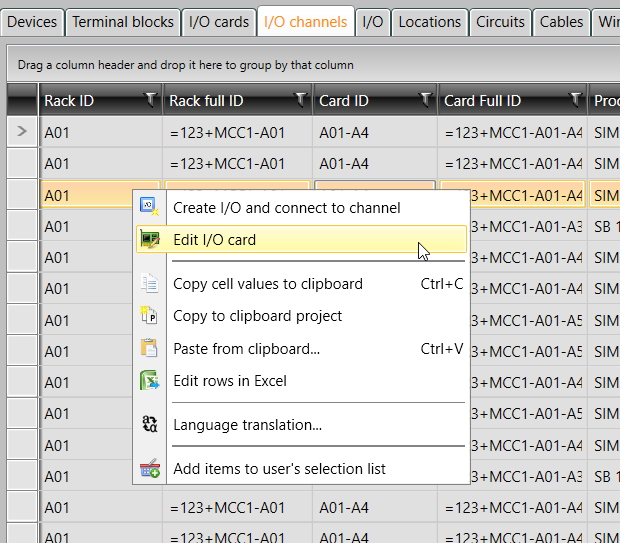
Task: Click the Language translation icon
Action: (149, 424)
